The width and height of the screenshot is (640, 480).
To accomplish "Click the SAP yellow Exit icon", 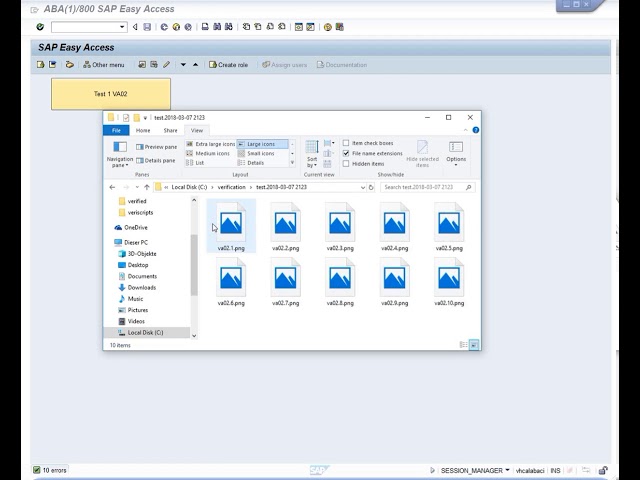I will pos(176,27).
